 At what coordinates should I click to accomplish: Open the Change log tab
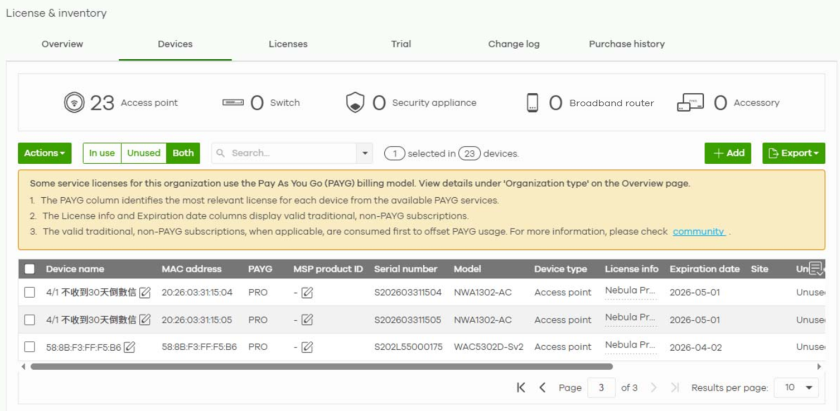pos(514,44)
